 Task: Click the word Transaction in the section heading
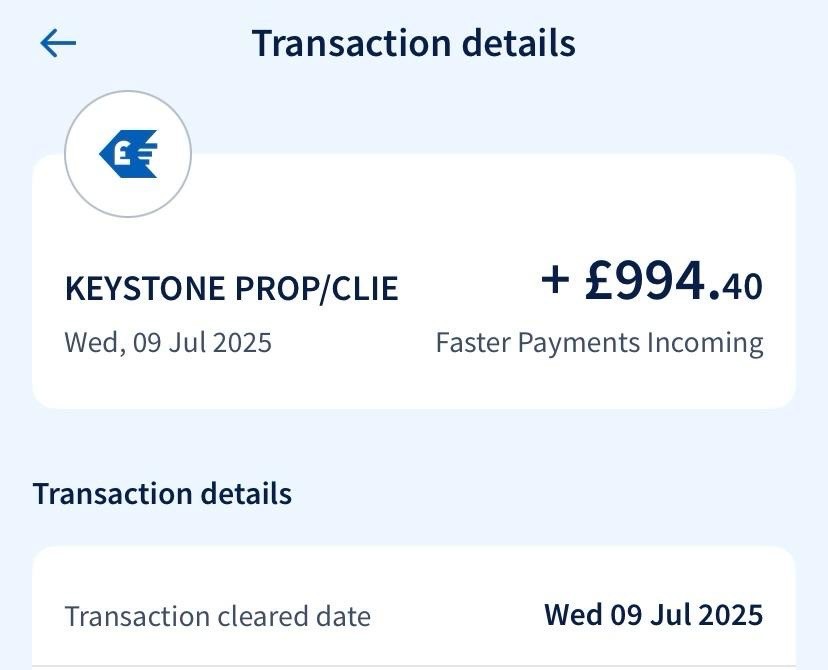pos(95,493)
